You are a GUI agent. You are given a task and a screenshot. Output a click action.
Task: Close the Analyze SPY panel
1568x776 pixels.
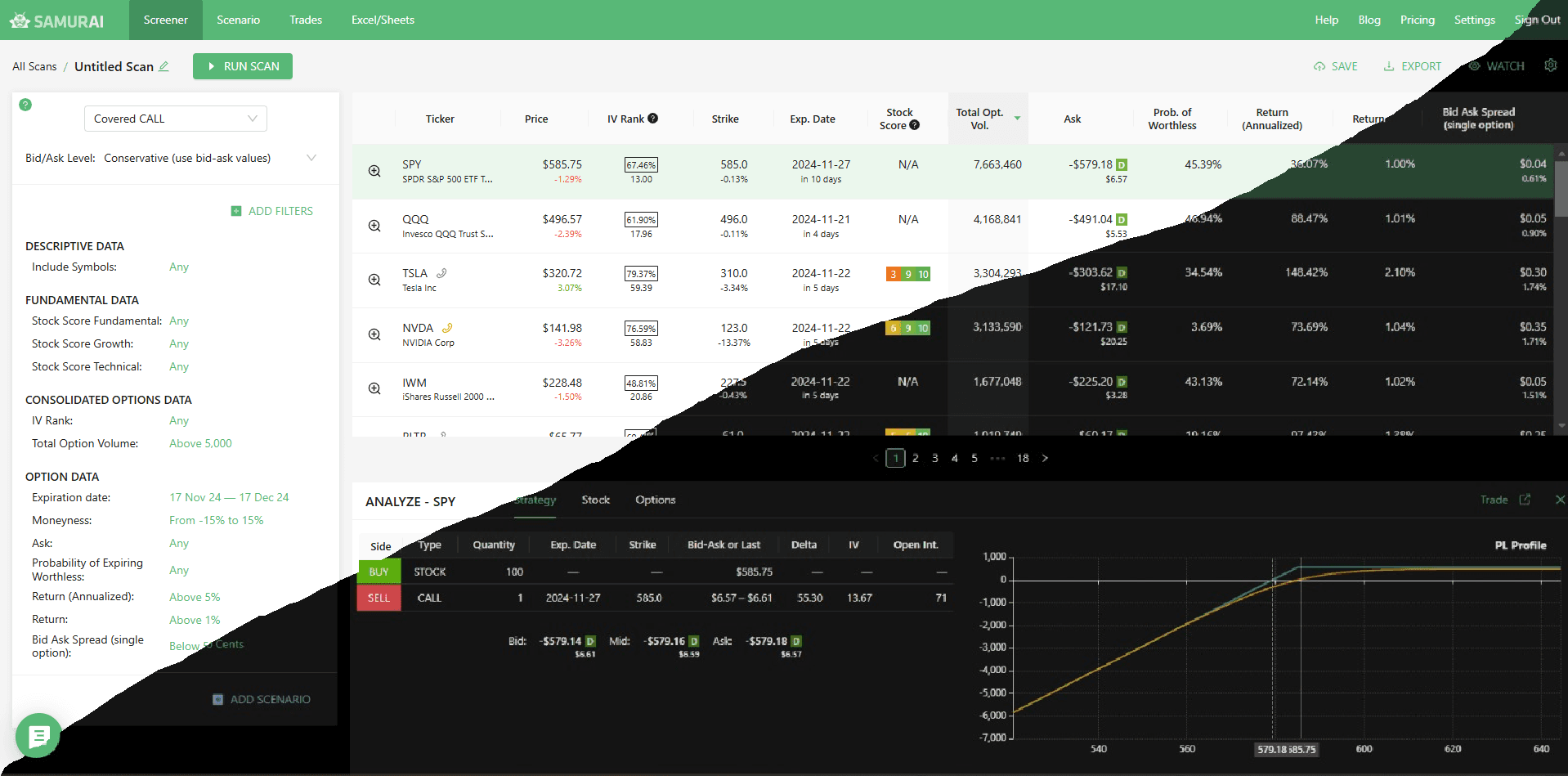coord(1559,500)
